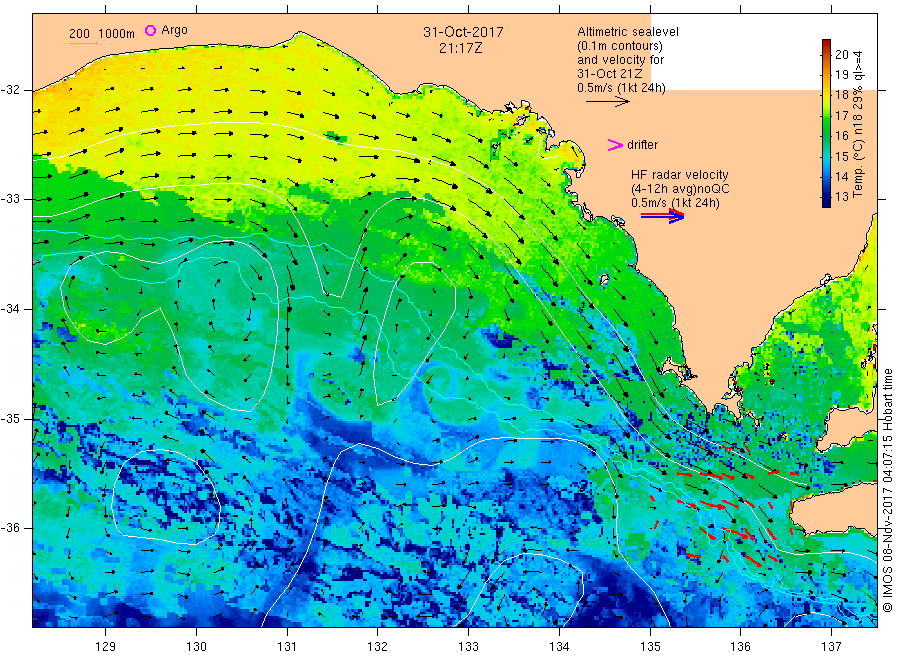
Task: Click the '(4-12h avg)noQC' legend text
Action: 680,189
